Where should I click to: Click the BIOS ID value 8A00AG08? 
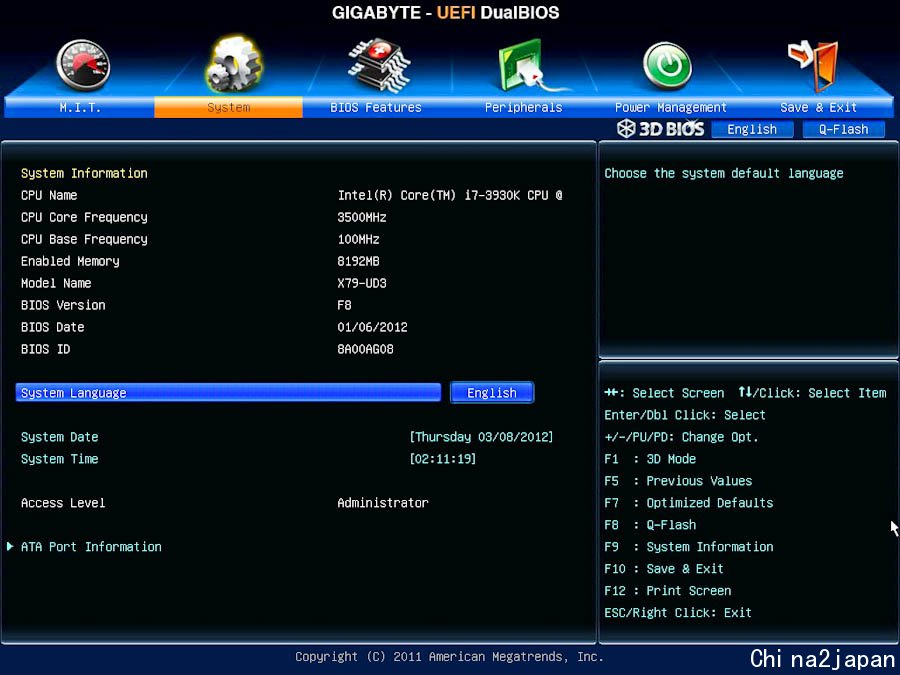coord(365,349)
